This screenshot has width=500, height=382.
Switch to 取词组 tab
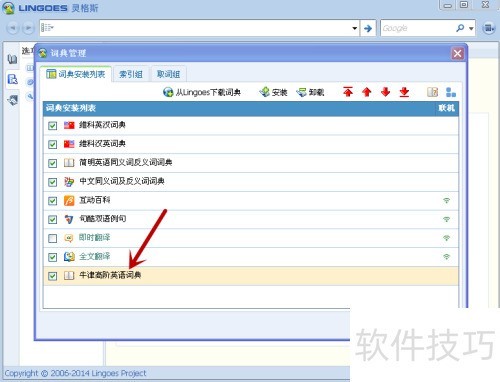pos(168,74)
